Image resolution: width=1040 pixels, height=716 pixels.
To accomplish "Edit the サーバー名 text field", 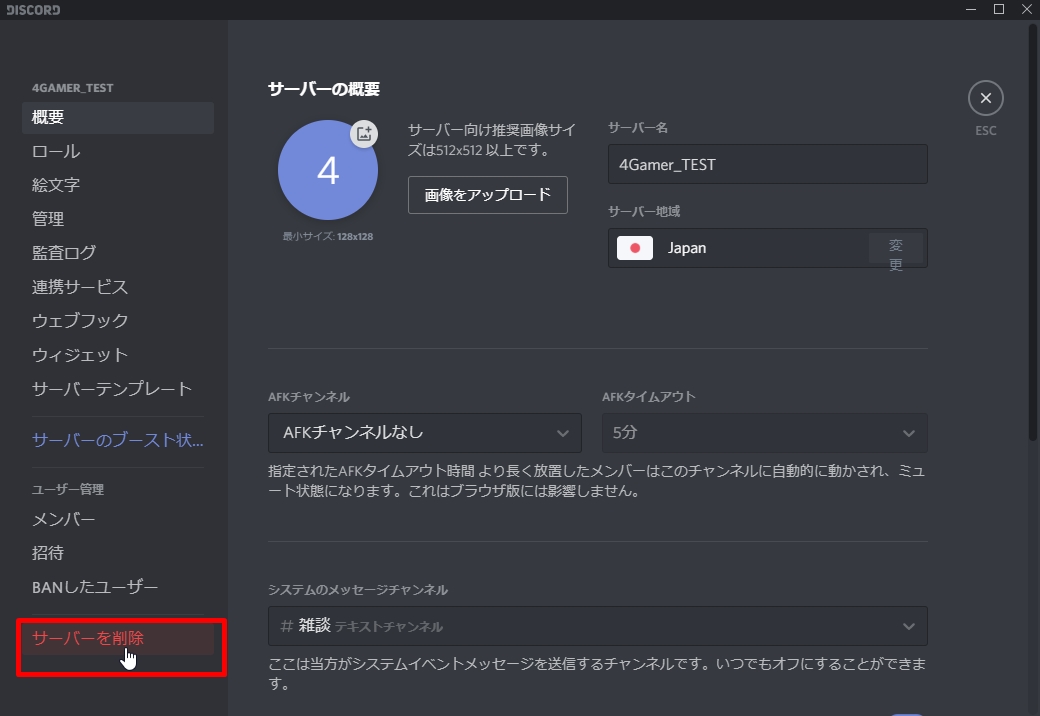I will (767, 165).
